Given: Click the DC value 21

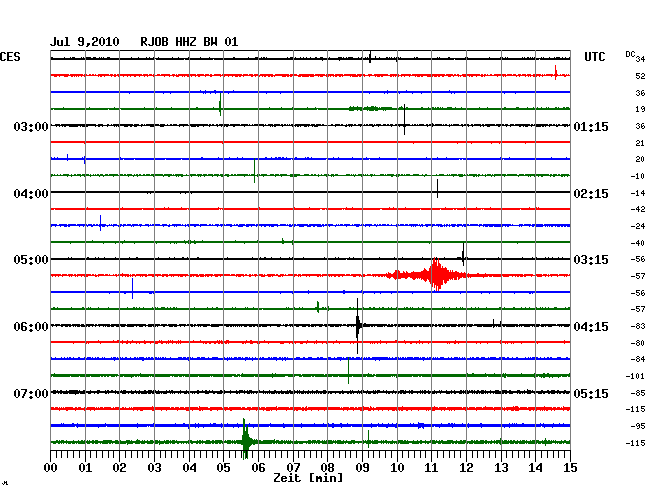Looking at the screenshot, I should (x=640, y=143).
